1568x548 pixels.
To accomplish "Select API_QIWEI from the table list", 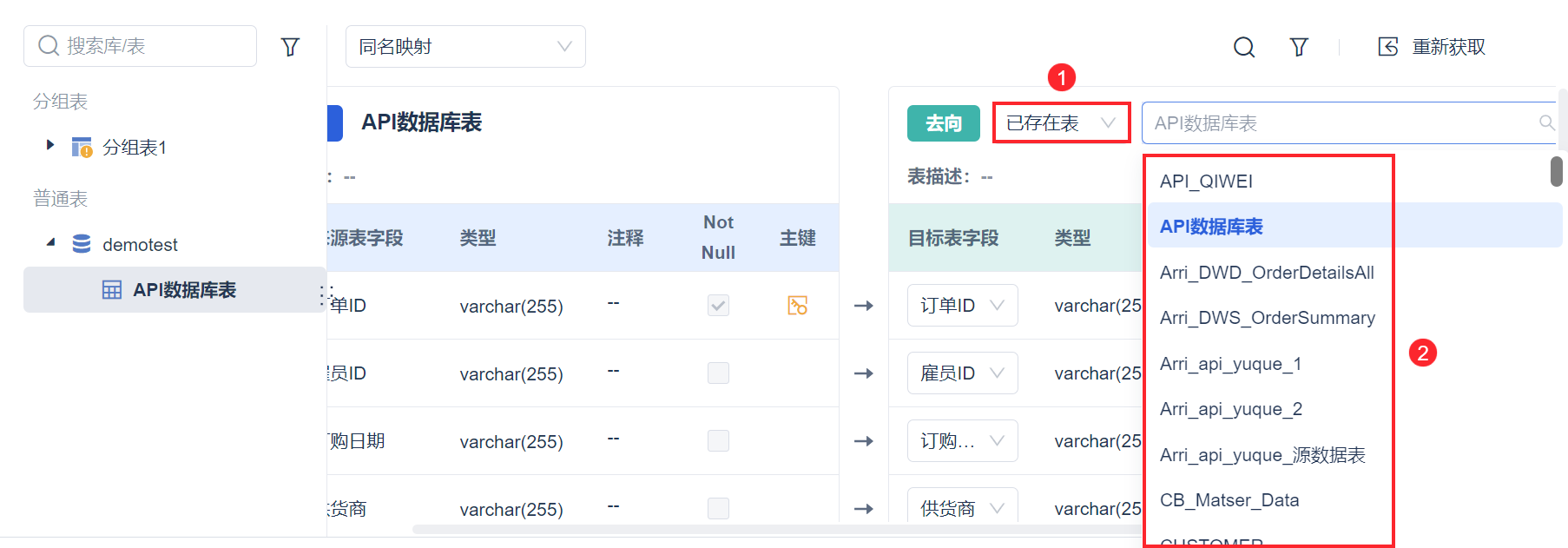I will point(1206,182).
